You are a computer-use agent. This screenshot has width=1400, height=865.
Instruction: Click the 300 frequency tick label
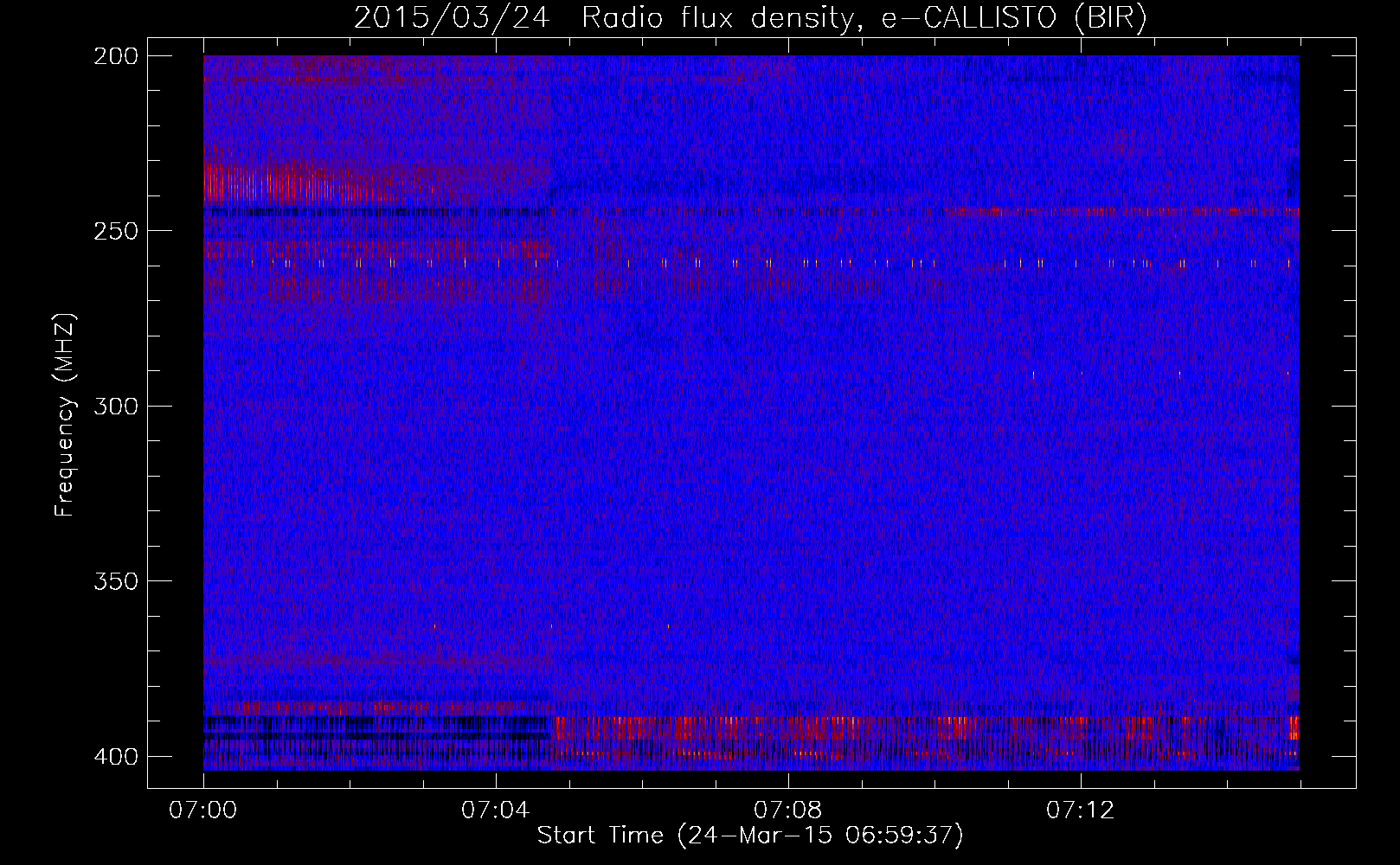coord(115,407)
